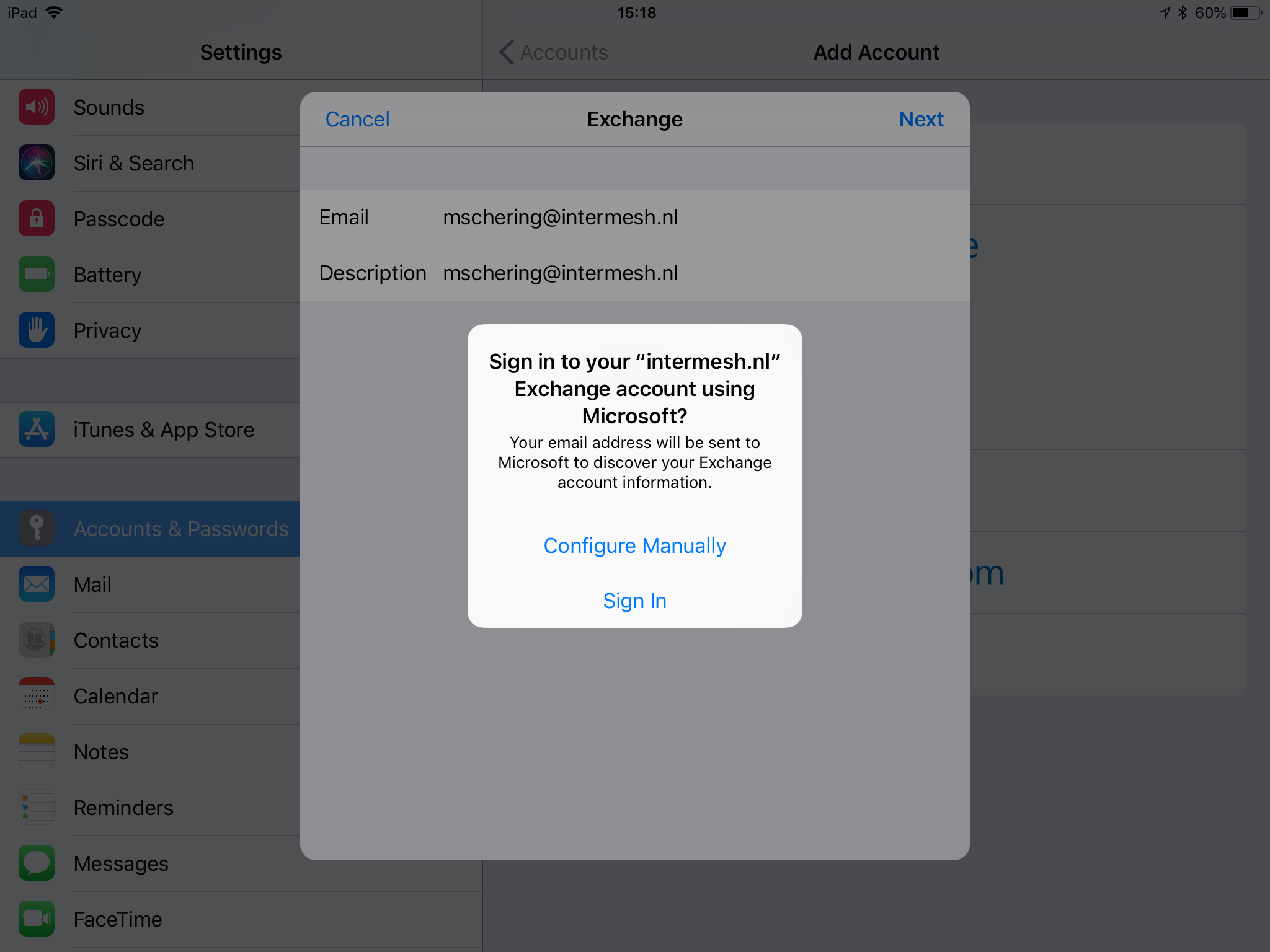This screenshot has height=952, width=1270.
Task: Open Battery settings
Action: 150,275
